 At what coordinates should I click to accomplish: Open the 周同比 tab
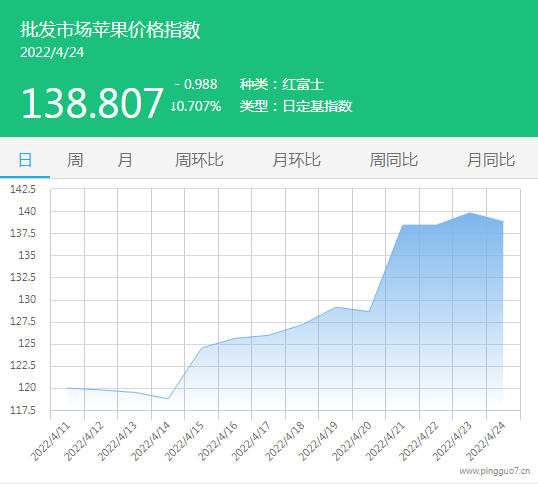(394, 160)
